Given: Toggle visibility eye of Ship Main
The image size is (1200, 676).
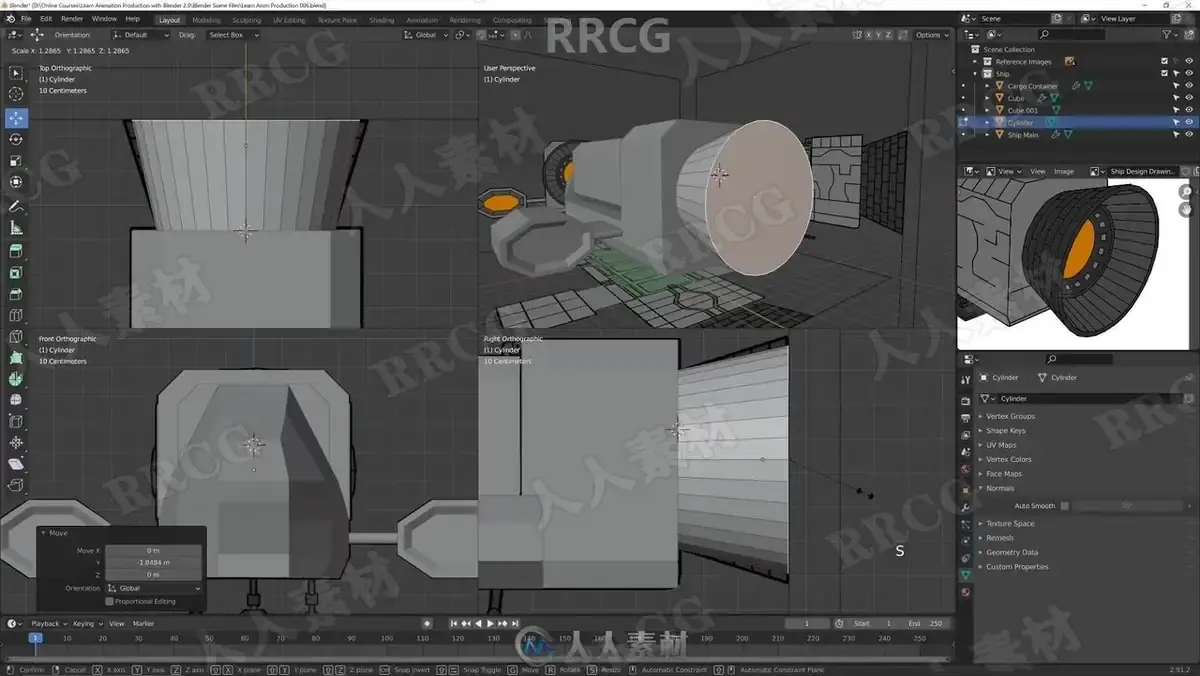Looking at the screenshot, I should [x=1190, y=134].
